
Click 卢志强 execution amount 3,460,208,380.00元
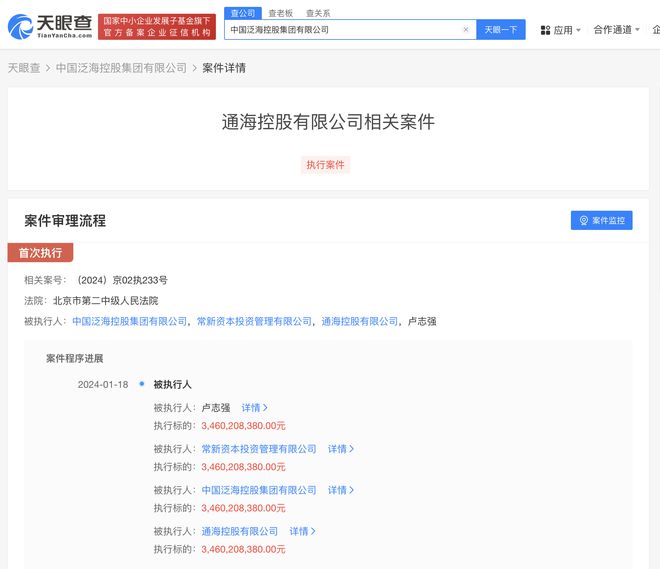click(x=243, y=425)
